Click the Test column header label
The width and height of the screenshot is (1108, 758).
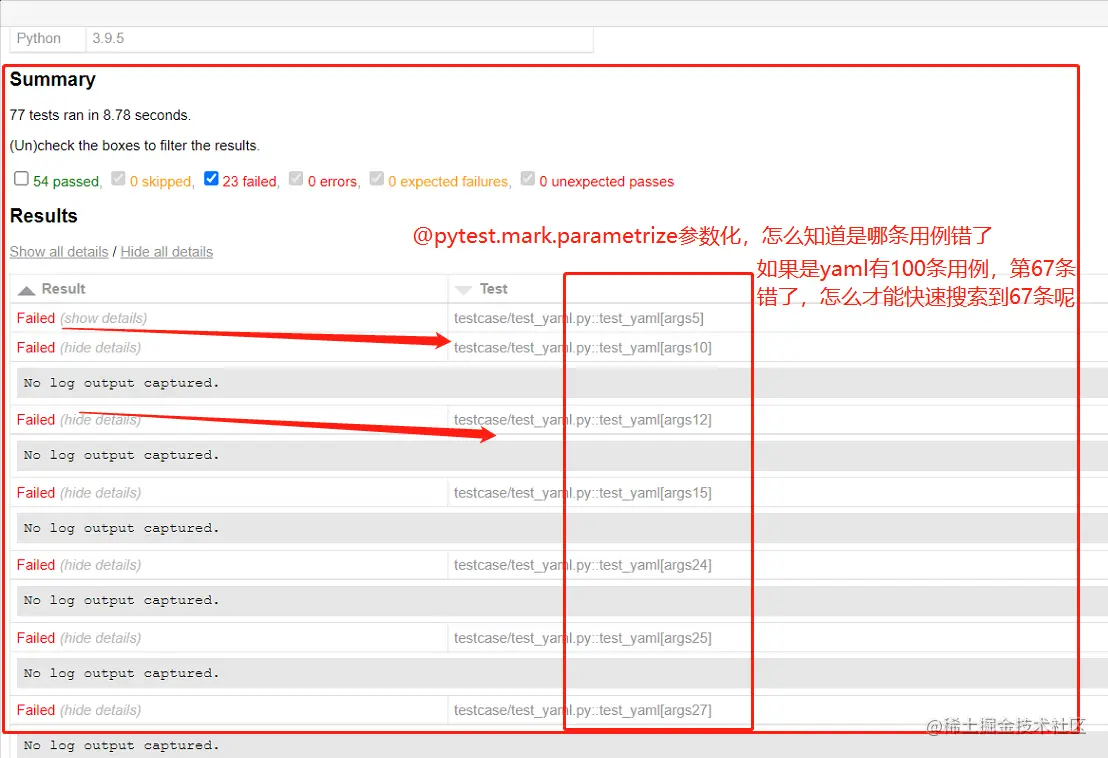point(494,289)
